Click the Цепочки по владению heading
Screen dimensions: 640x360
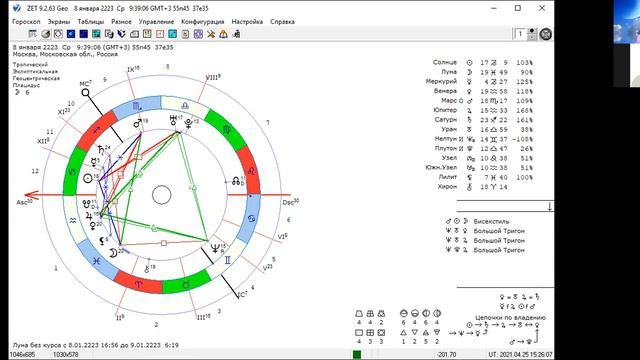click(x=510, y=318)
